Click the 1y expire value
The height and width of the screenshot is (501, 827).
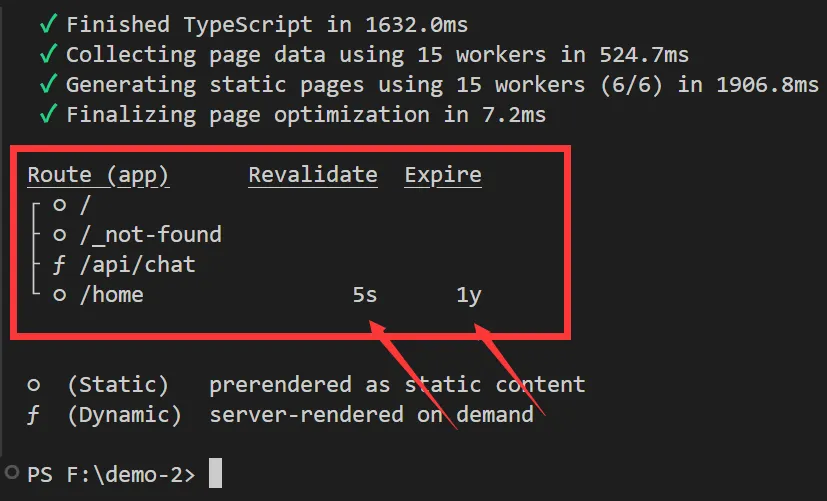point(469,295)
